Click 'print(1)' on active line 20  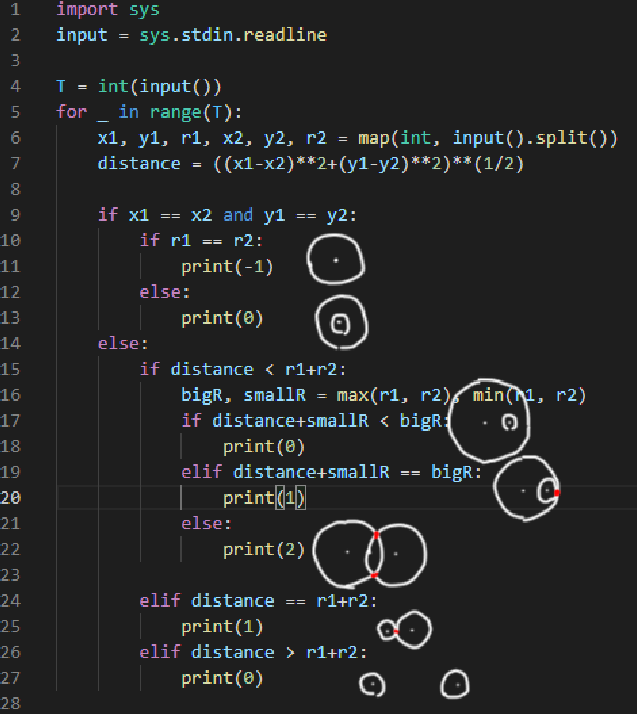pos(264,498)
